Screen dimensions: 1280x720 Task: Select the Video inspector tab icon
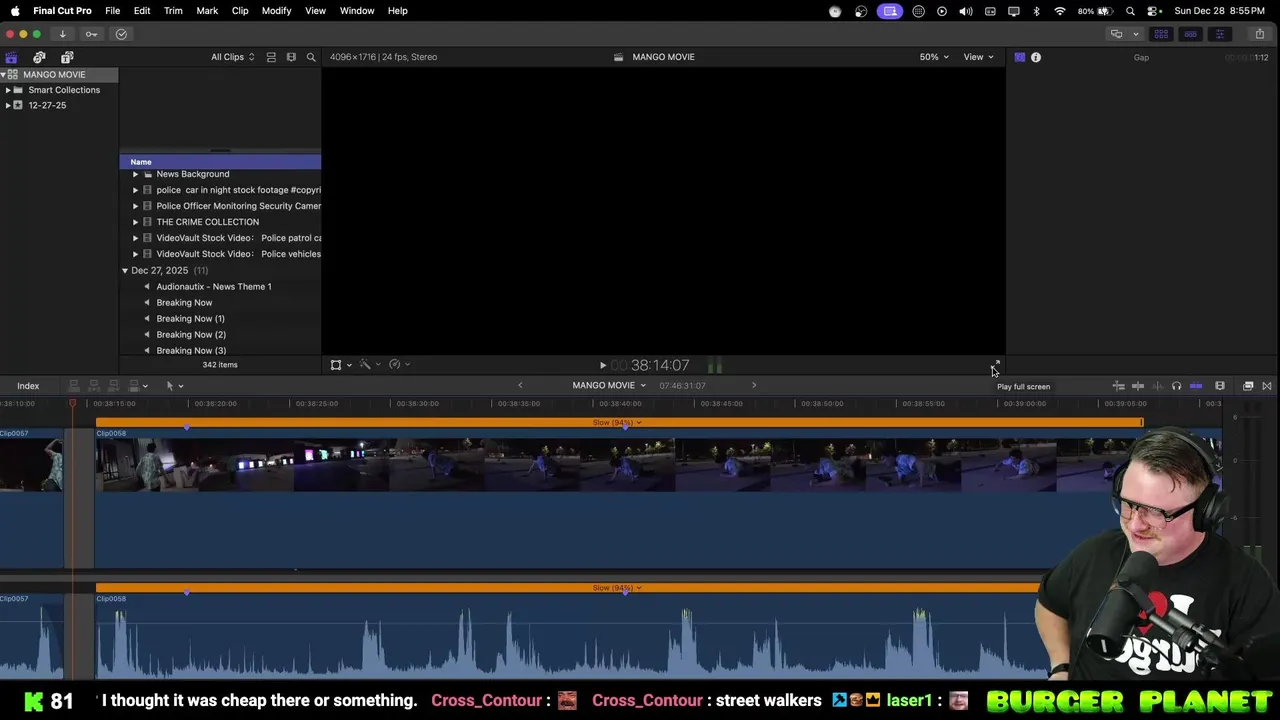(1019, 57)
